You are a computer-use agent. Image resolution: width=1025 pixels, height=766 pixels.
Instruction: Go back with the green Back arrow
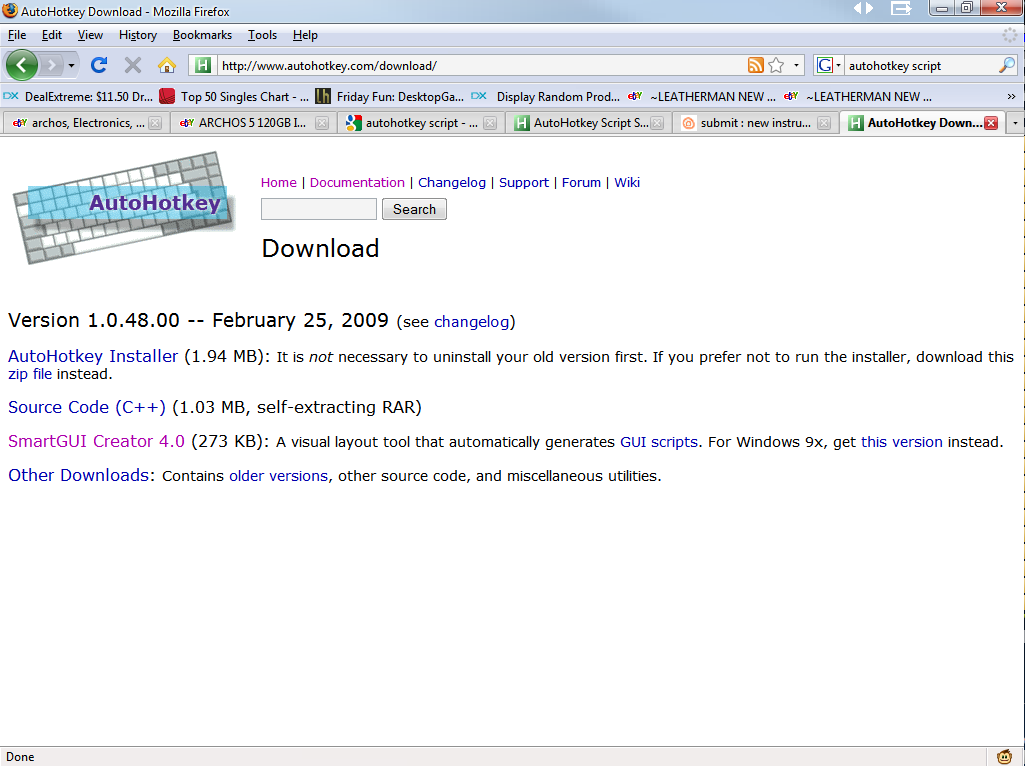coord(22,65)
